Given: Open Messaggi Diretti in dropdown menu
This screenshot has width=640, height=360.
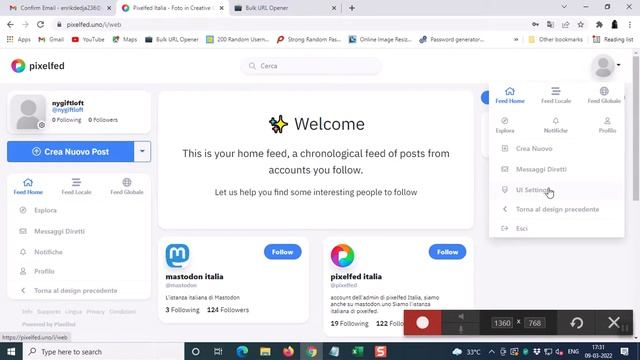Looking at the screenshot, I should tap(557, 169).
